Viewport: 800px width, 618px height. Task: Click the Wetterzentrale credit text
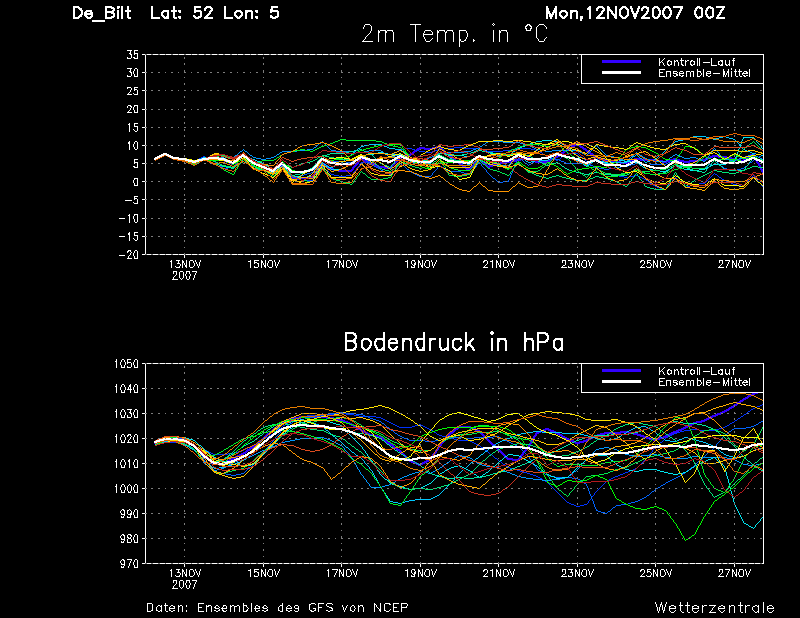point(714,607)
